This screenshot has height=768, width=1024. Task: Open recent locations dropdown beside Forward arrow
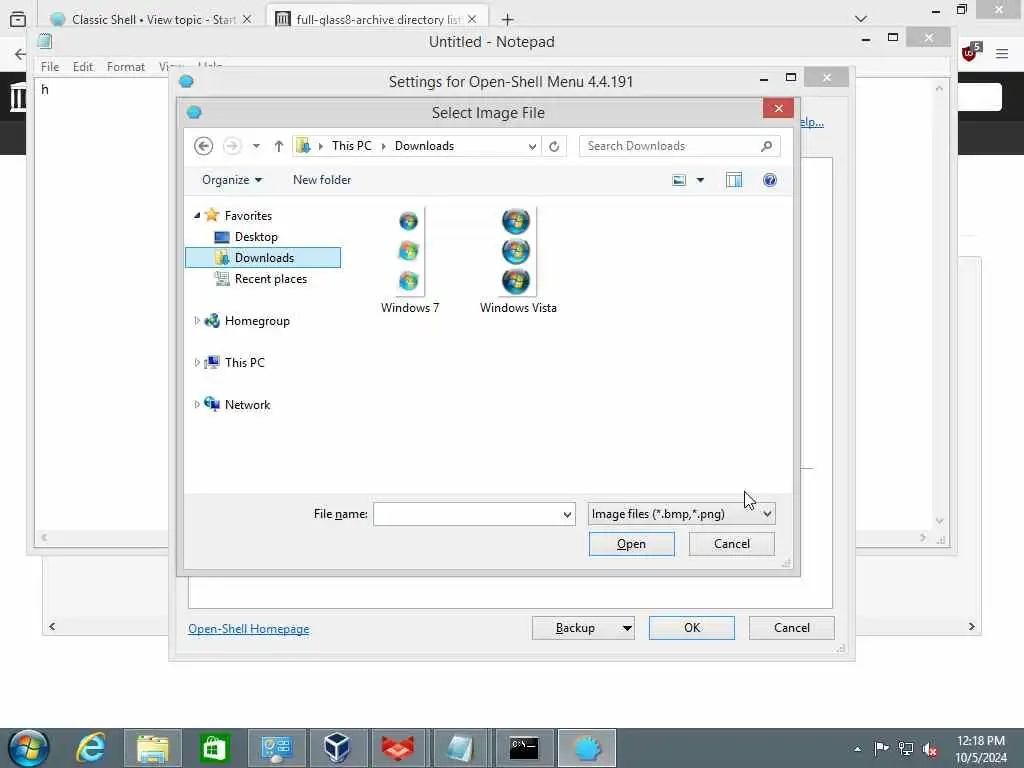257,146
